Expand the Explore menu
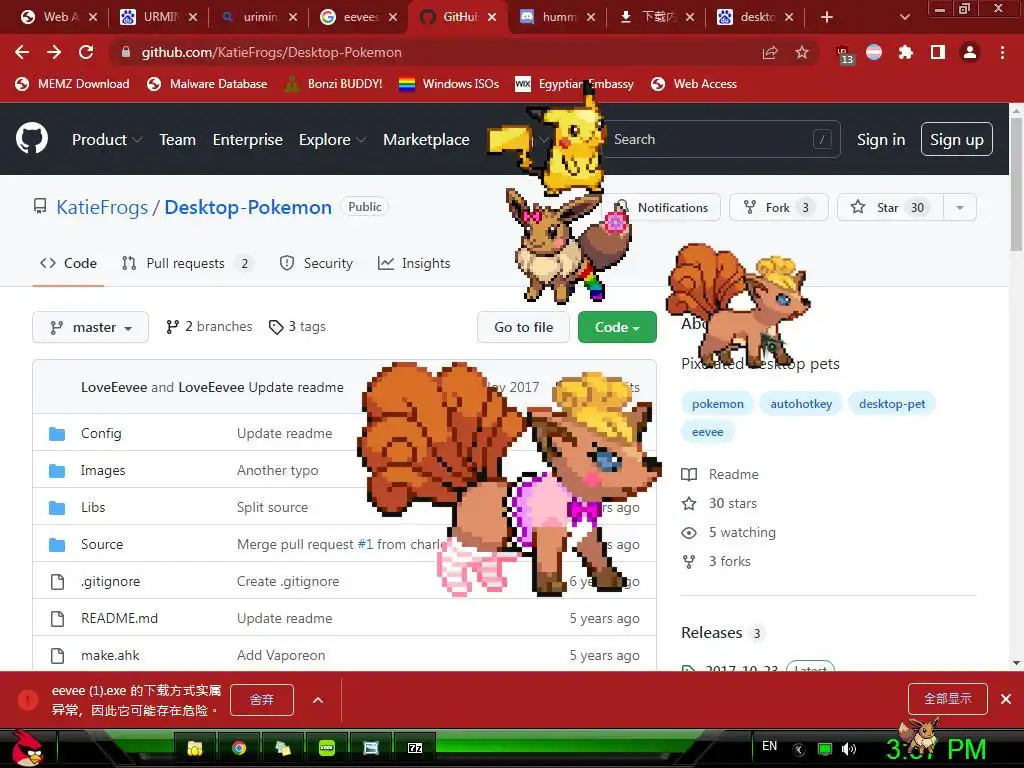Image resolution: width=1024 pixels, height=768 pixels. 332,140
